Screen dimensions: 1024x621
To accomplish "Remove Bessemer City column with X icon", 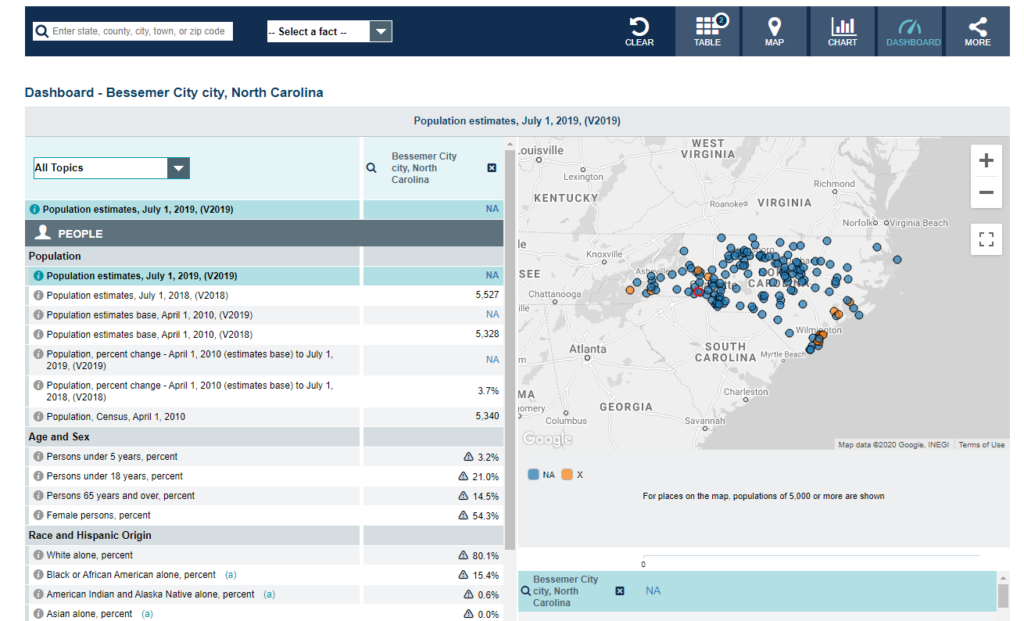I will click(x=492, y=168).
